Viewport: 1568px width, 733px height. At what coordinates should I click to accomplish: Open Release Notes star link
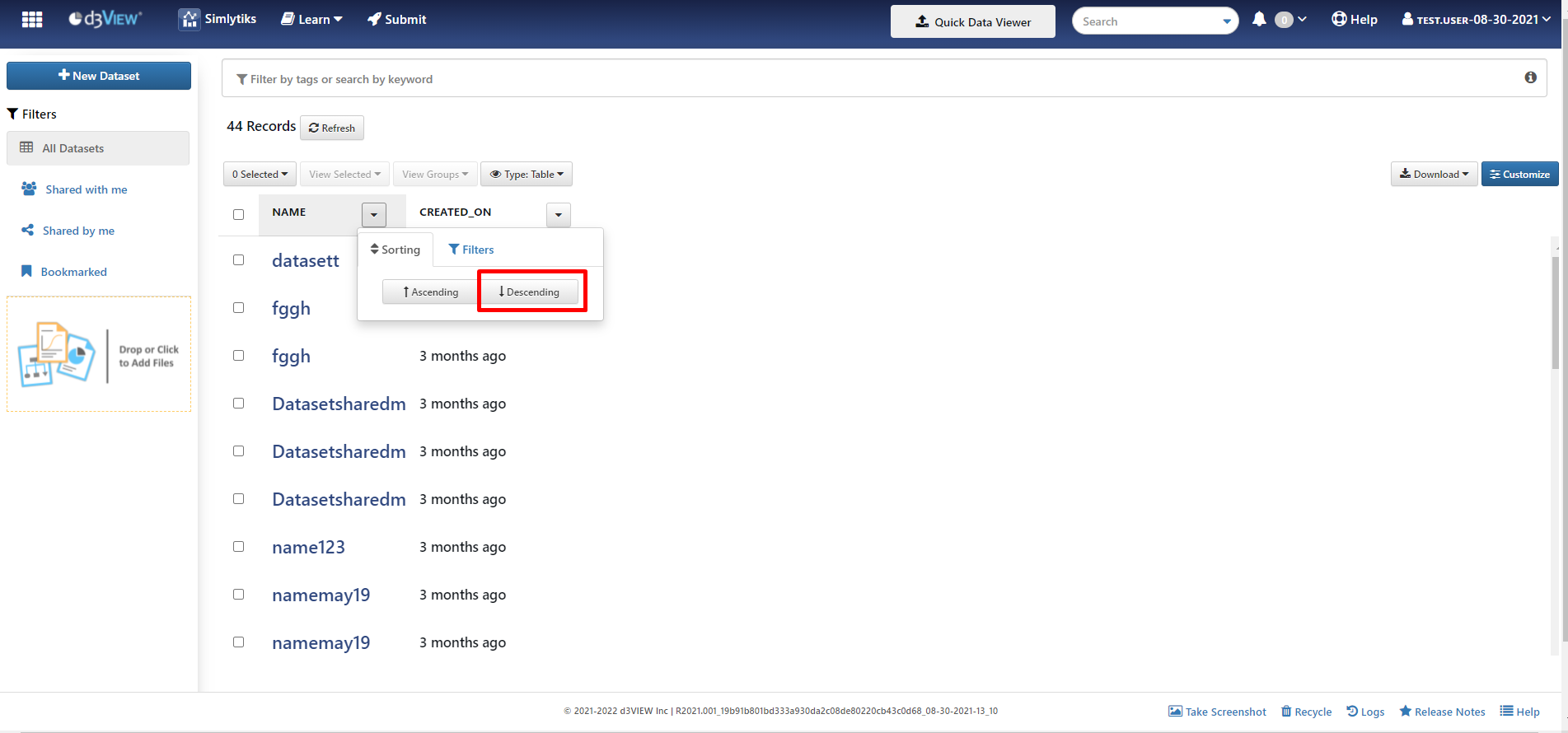click(x=1442, y=712)
